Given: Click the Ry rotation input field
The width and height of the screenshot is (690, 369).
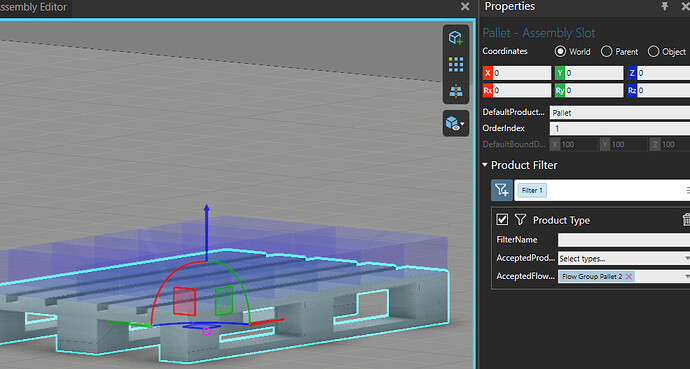Looking at the screenshot, I should point(594,91).
